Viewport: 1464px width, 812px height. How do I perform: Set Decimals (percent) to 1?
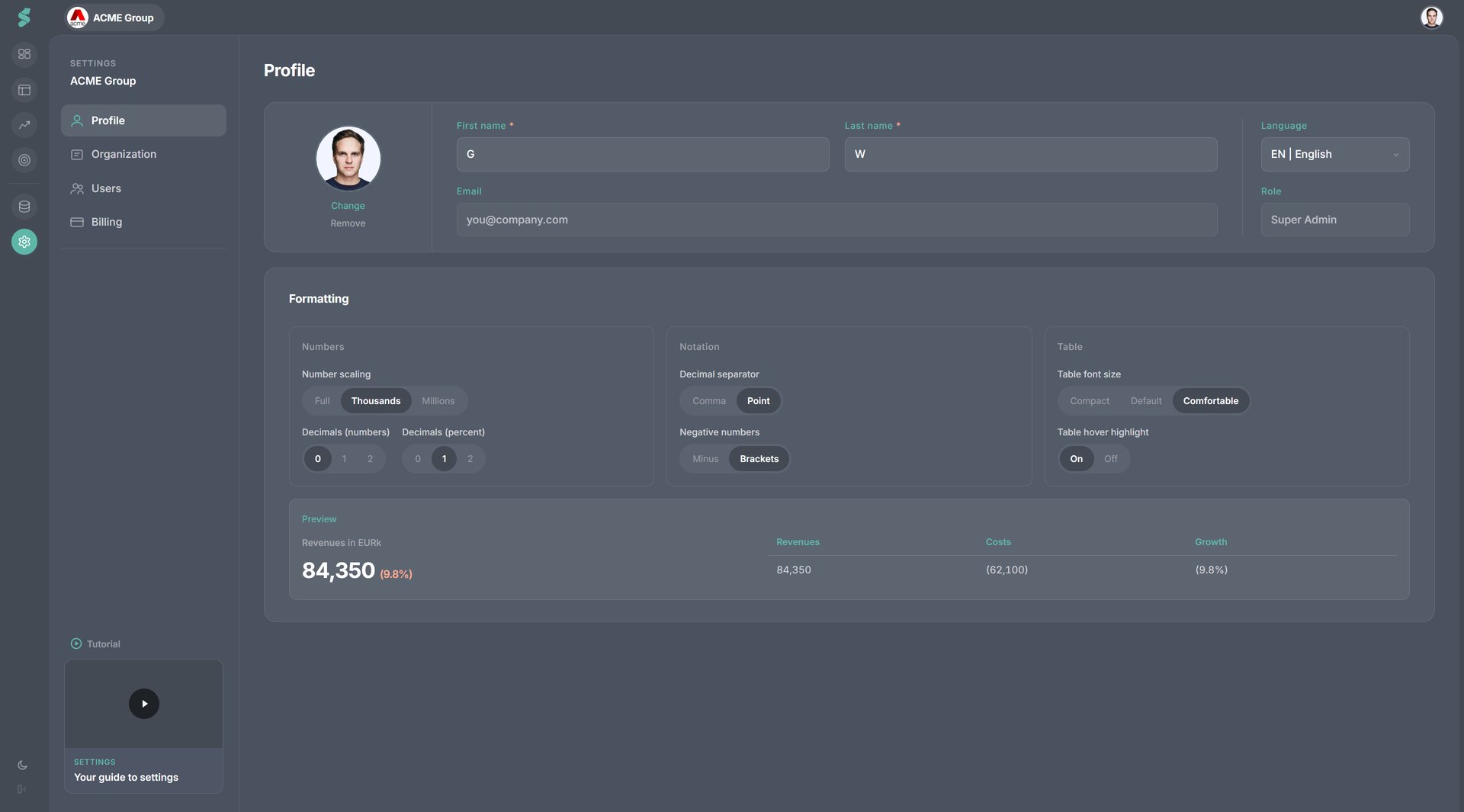445,459
